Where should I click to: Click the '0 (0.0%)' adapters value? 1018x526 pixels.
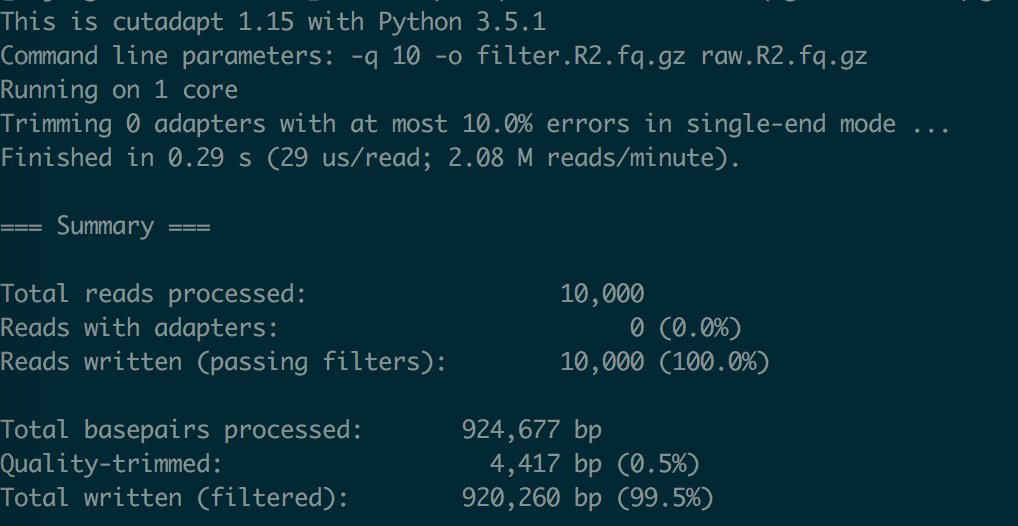(x=686, y=329)
